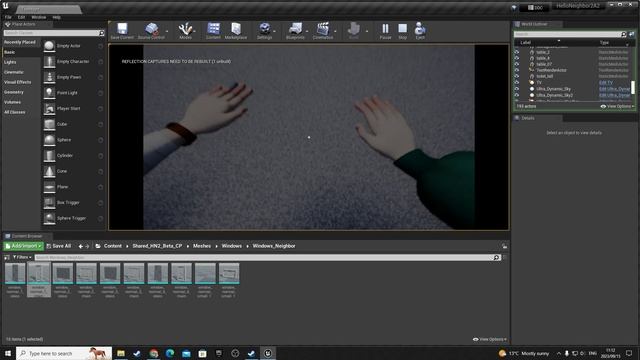
Task: Toggle visibility of toilet_tall actor
Action: click(x=517, y=76)
